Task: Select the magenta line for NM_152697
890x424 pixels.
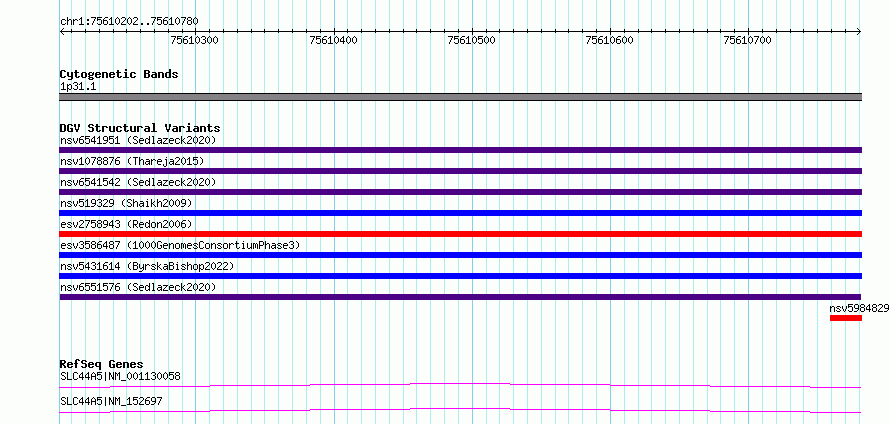Action: point(460,410)
